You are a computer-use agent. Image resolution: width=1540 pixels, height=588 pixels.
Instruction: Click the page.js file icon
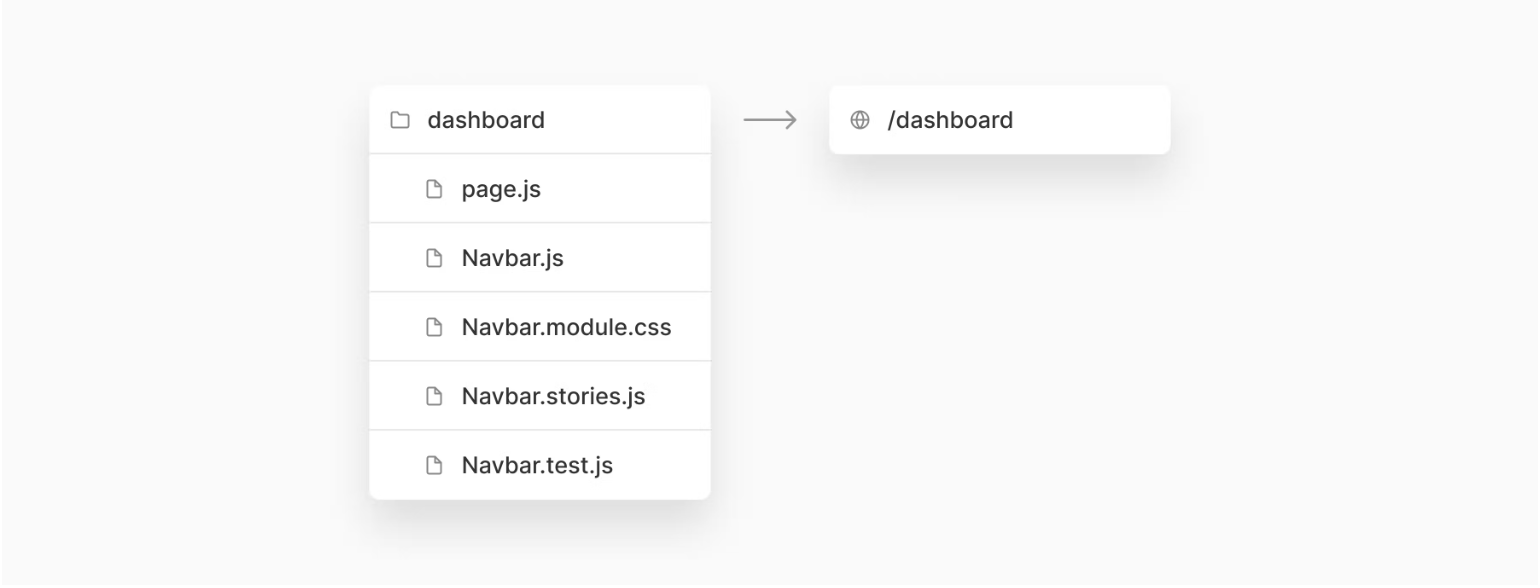pyautogui.click(x=434, y=189)
